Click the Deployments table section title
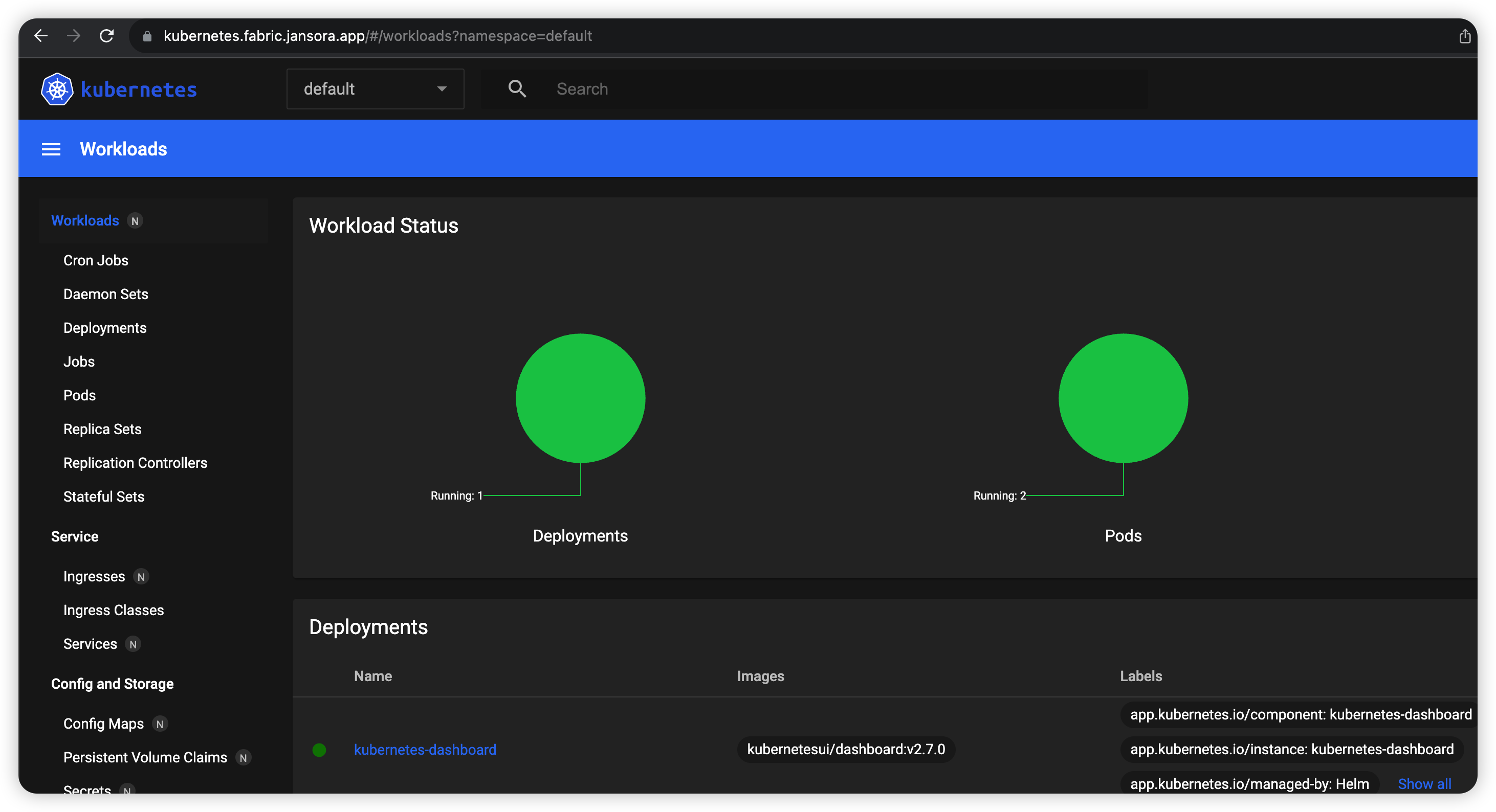1496x812 pixels. point(368,627)
